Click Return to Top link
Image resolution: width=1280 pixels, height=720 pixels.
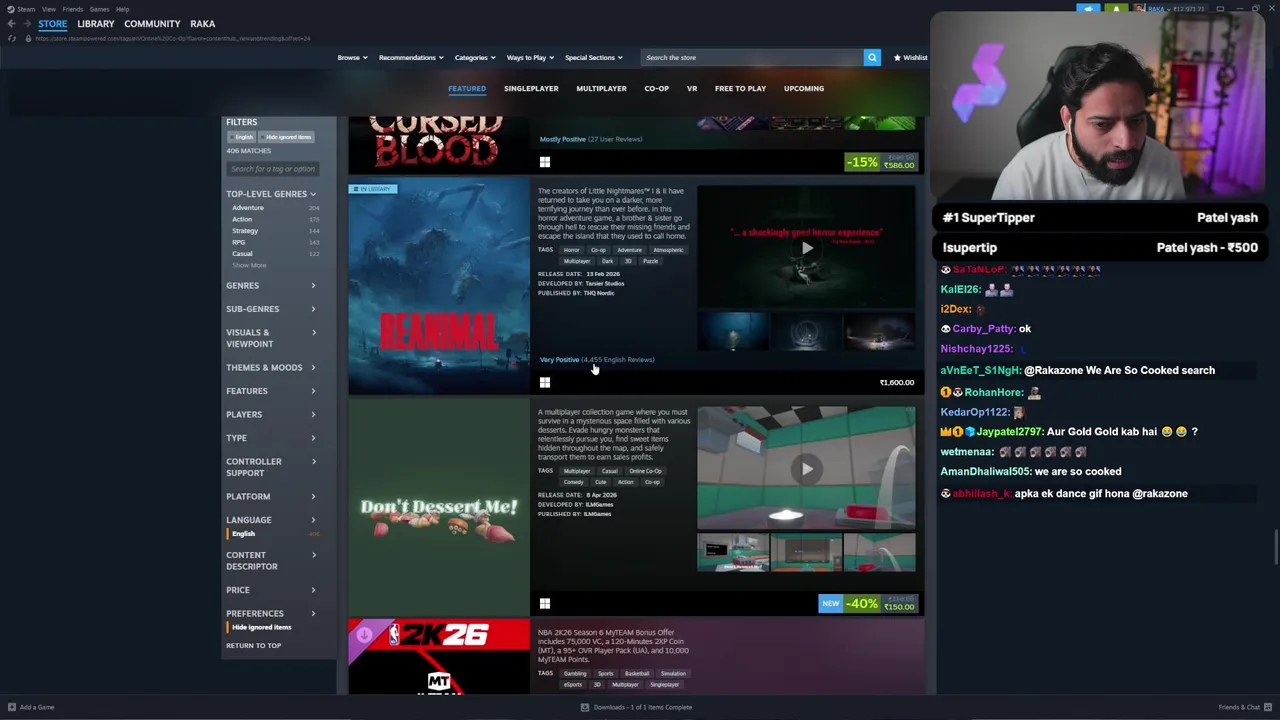pyautogui.click(x=253, y=645)
